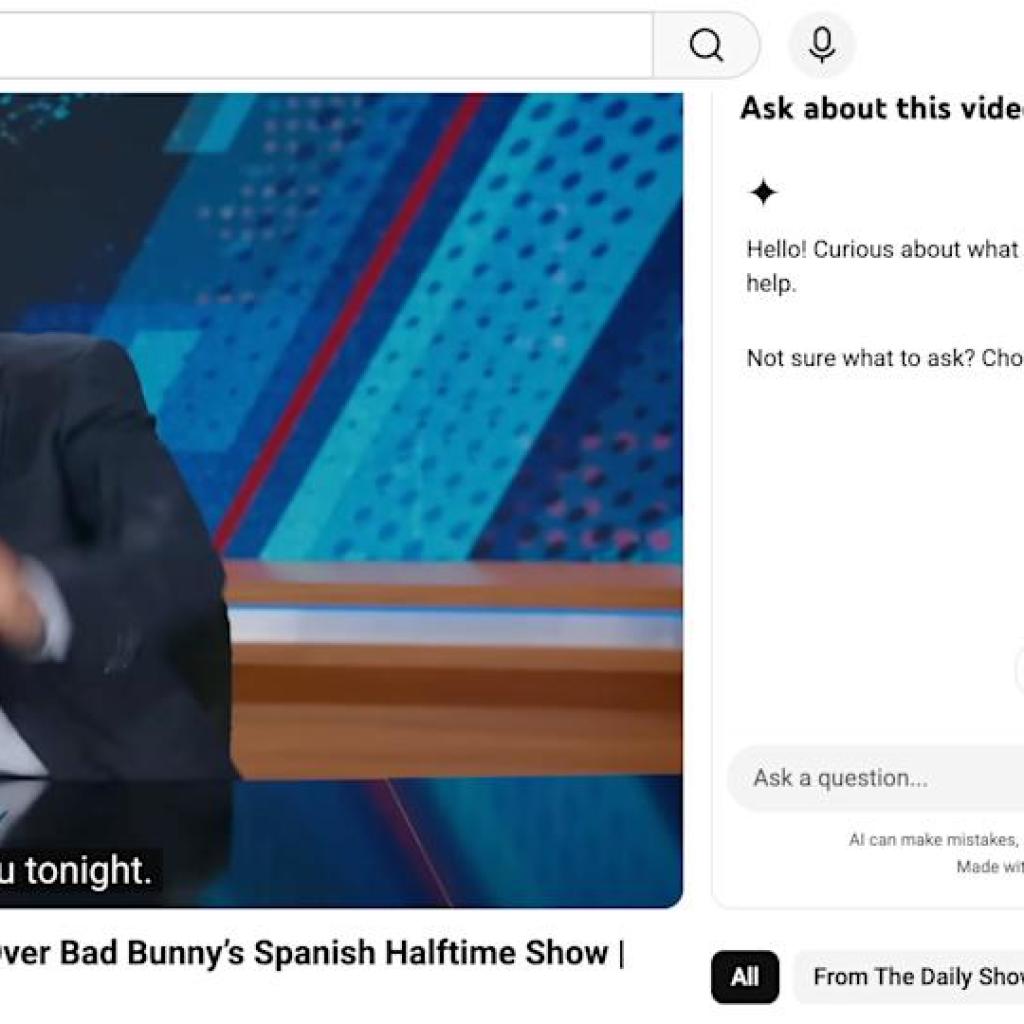Viewport: 1024px width, 1024px height.
Task: Tap the magnifying glass to run a search
Action: pos(708,44)
